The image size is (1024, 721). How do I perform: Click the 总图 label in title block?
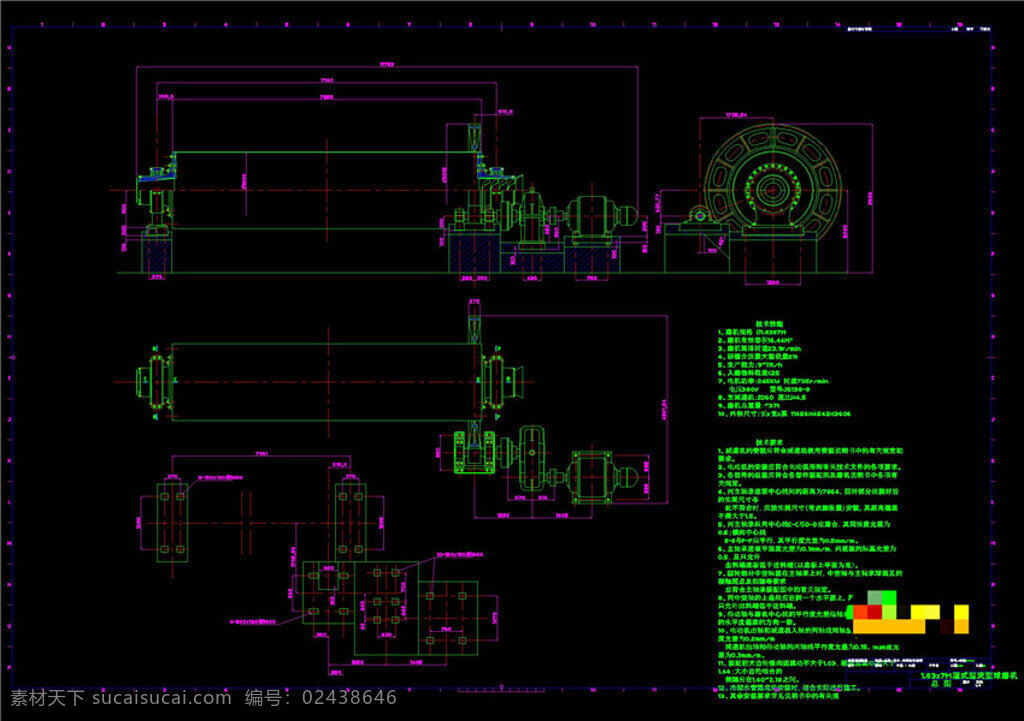click(x=941, y=683)
